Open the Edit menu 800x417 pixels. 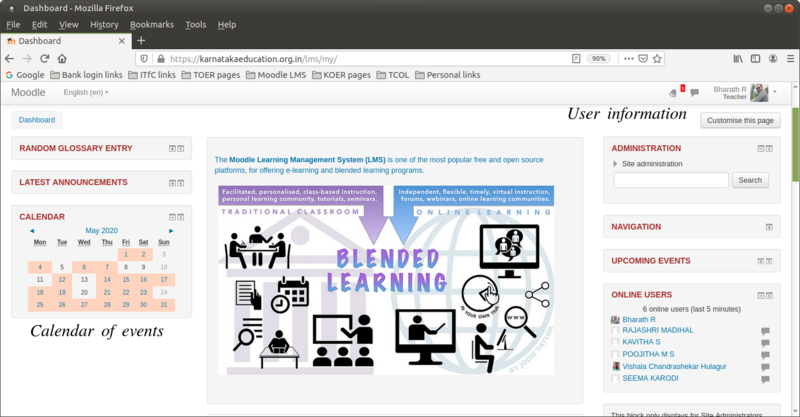tap(39, 24)
